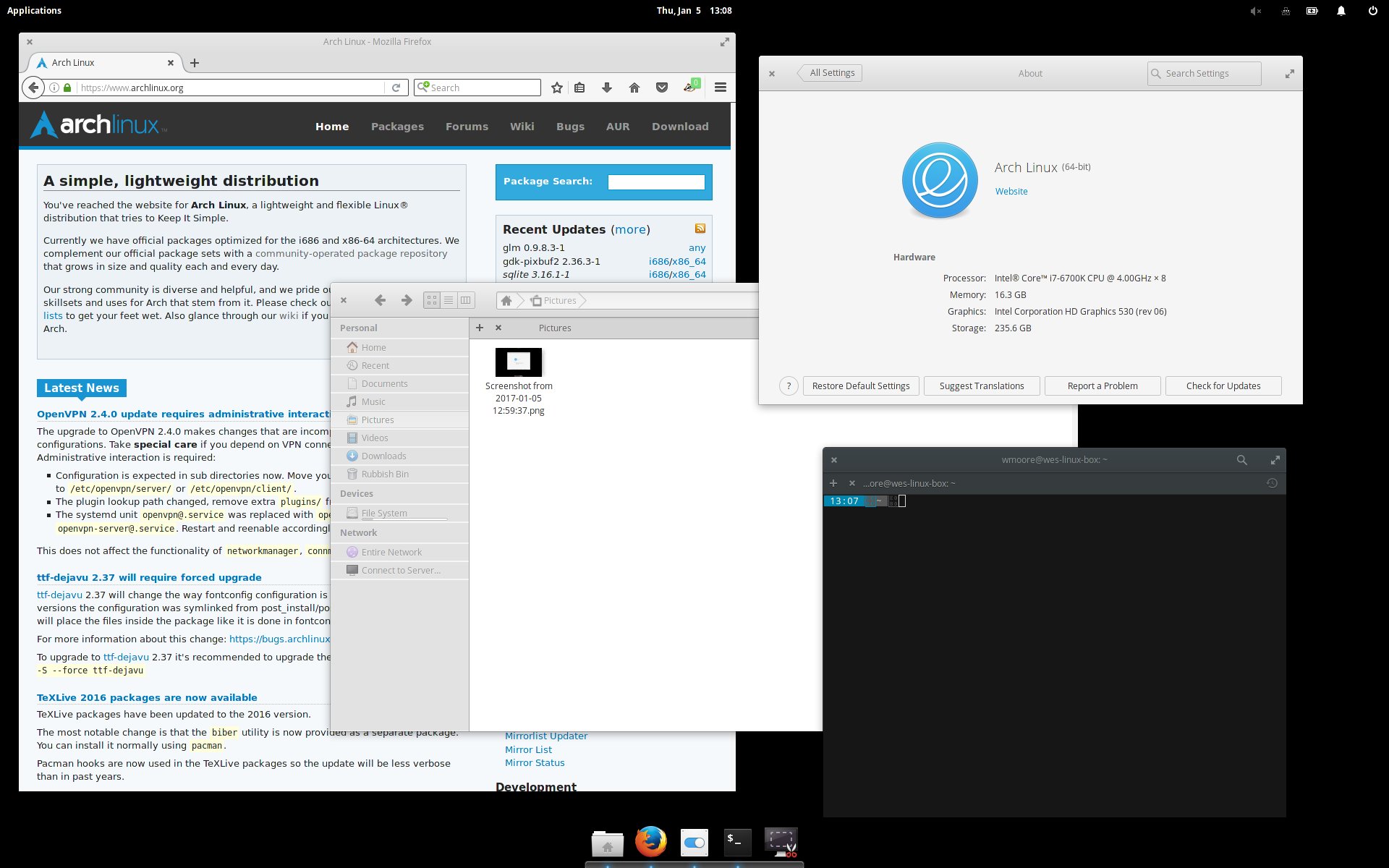
Task: Select File System in Files sidebar
Action: 399,513
